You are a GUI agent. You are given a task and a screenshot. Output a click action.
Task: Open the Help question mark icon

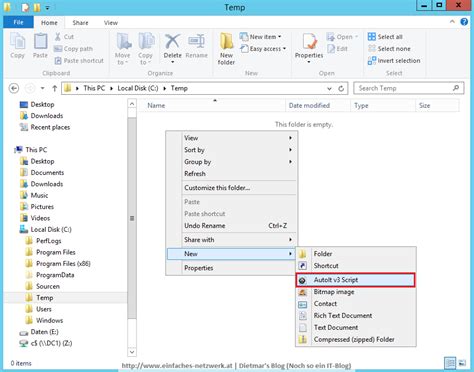pos(464,22)
